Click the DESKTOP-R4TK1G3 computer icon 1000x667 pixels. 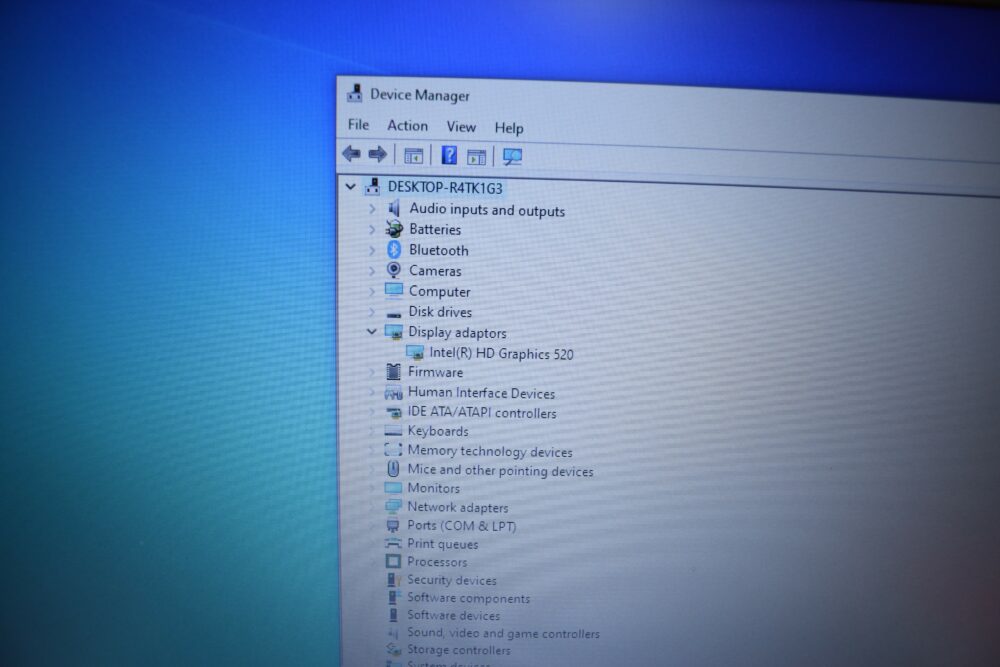(372, 186)
